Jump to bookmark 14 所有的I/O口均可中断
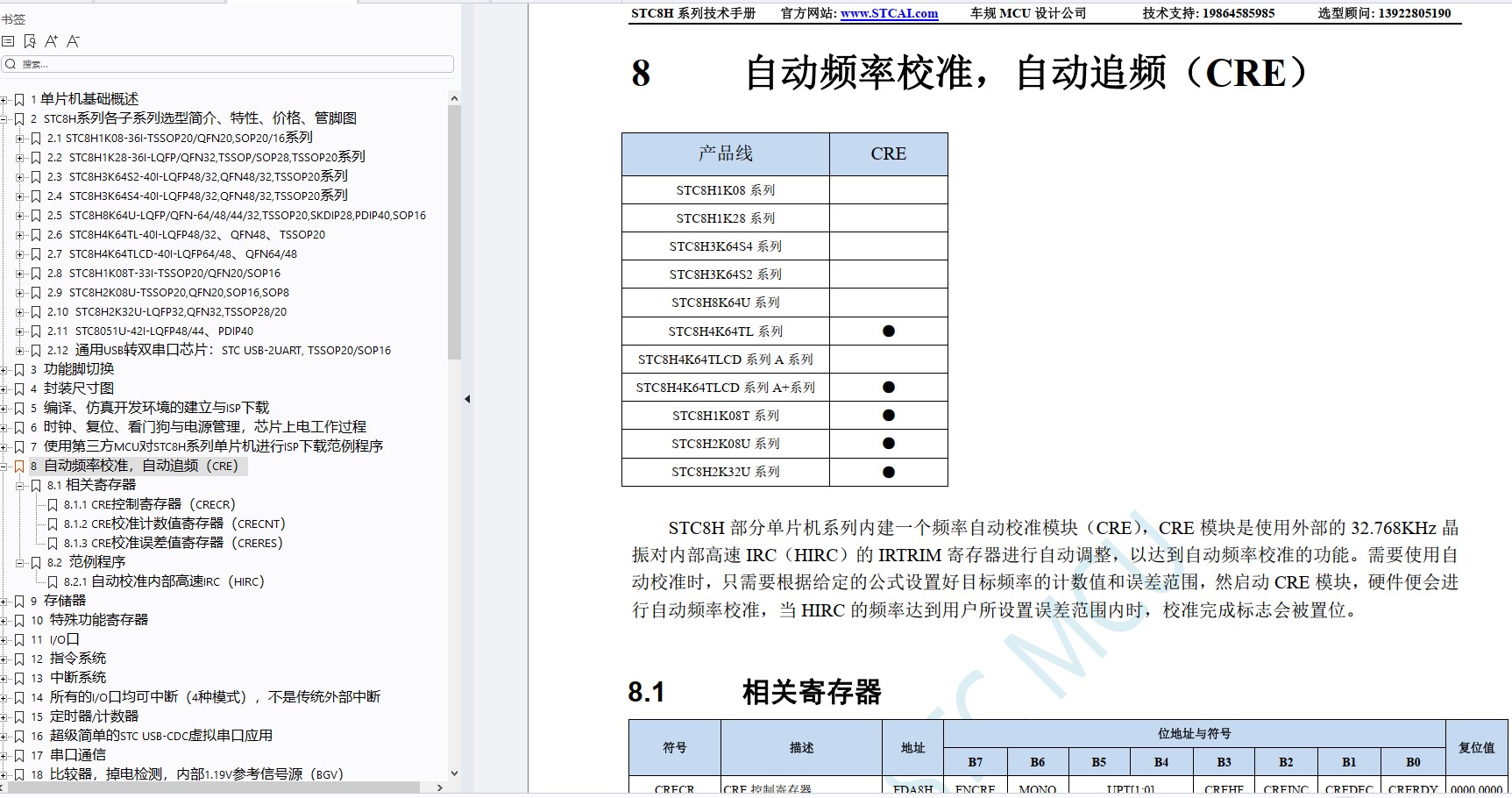 (206, 697)
